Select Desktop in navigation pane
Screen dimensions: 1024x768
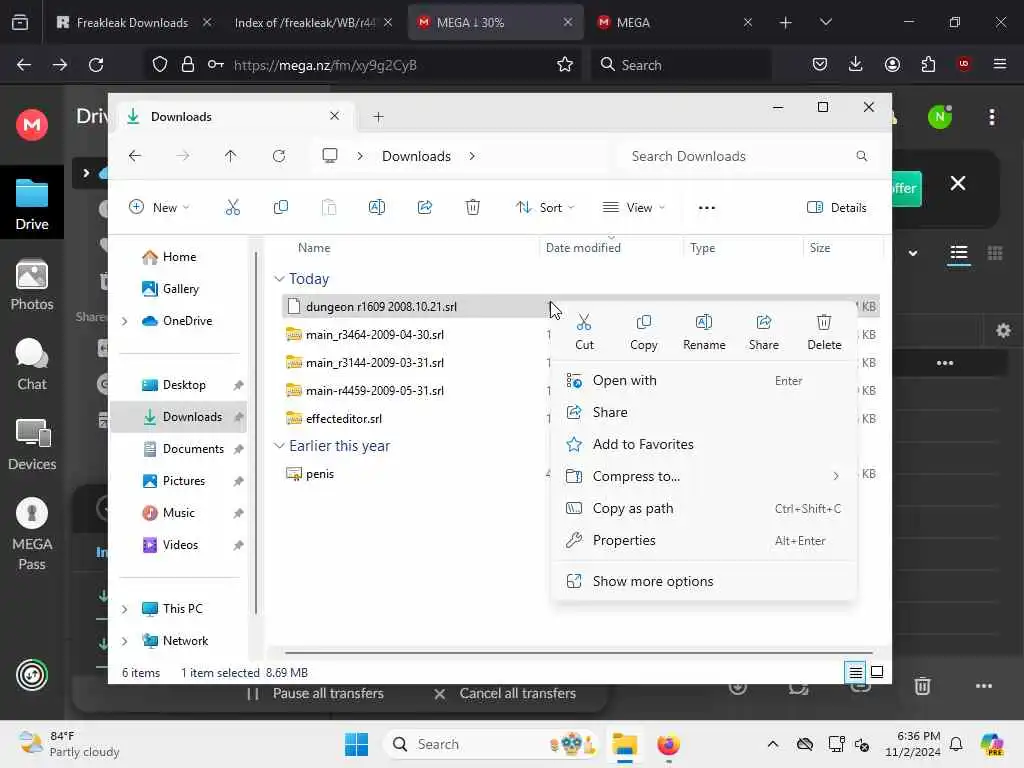182,385
